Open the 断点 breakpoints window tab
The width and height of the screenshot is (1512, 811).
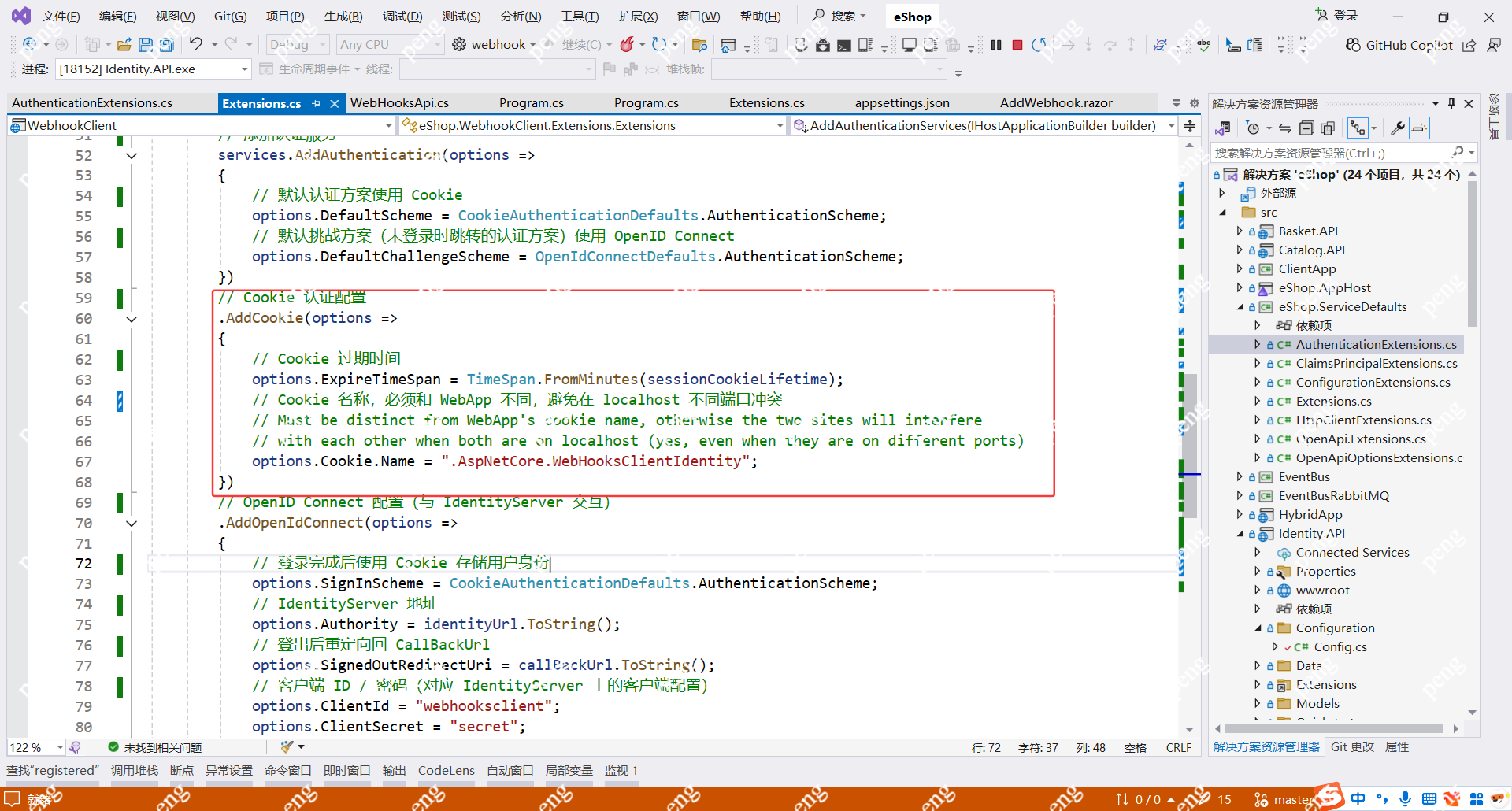(182, 771)
